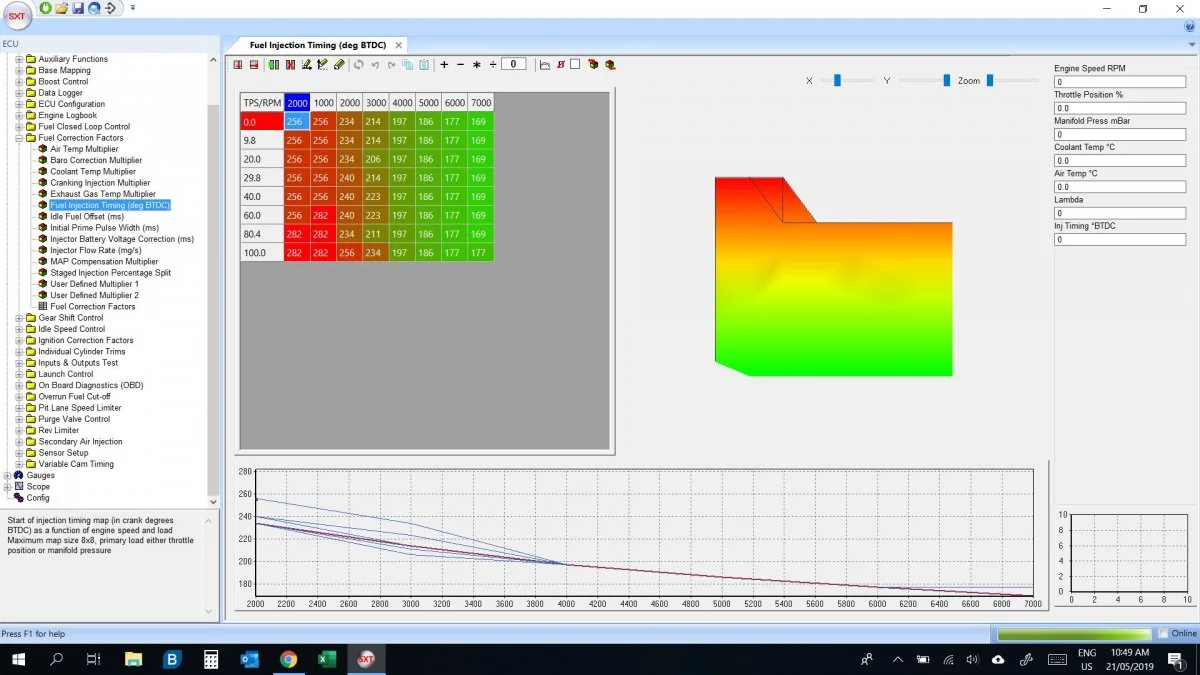This screenshot has height=675, width=1200.
Task: Click the undo arrow in the map toolbar
Action: click(x=375, y=64)
